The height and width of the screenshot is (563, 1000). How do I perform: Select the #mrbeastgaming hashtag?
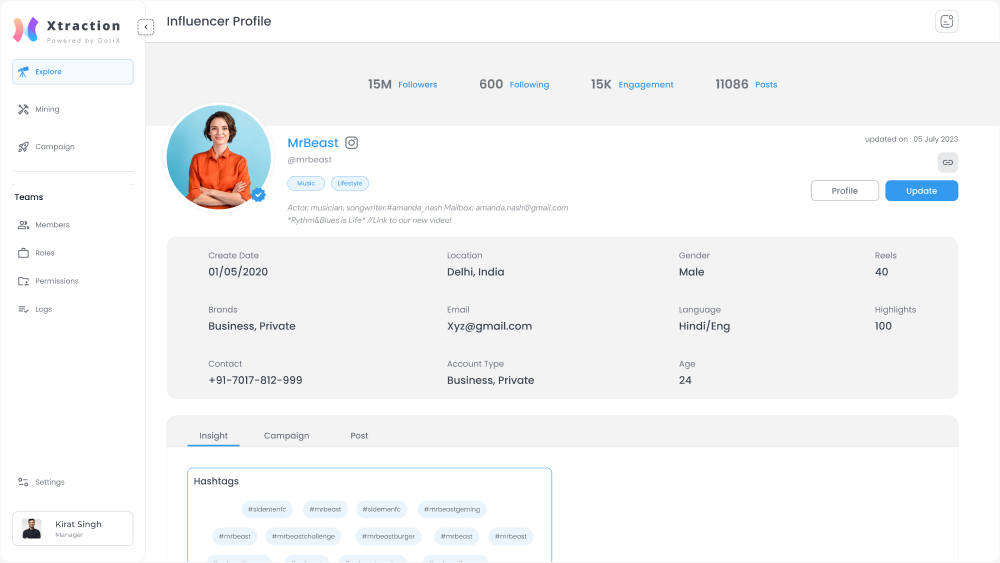452,509
